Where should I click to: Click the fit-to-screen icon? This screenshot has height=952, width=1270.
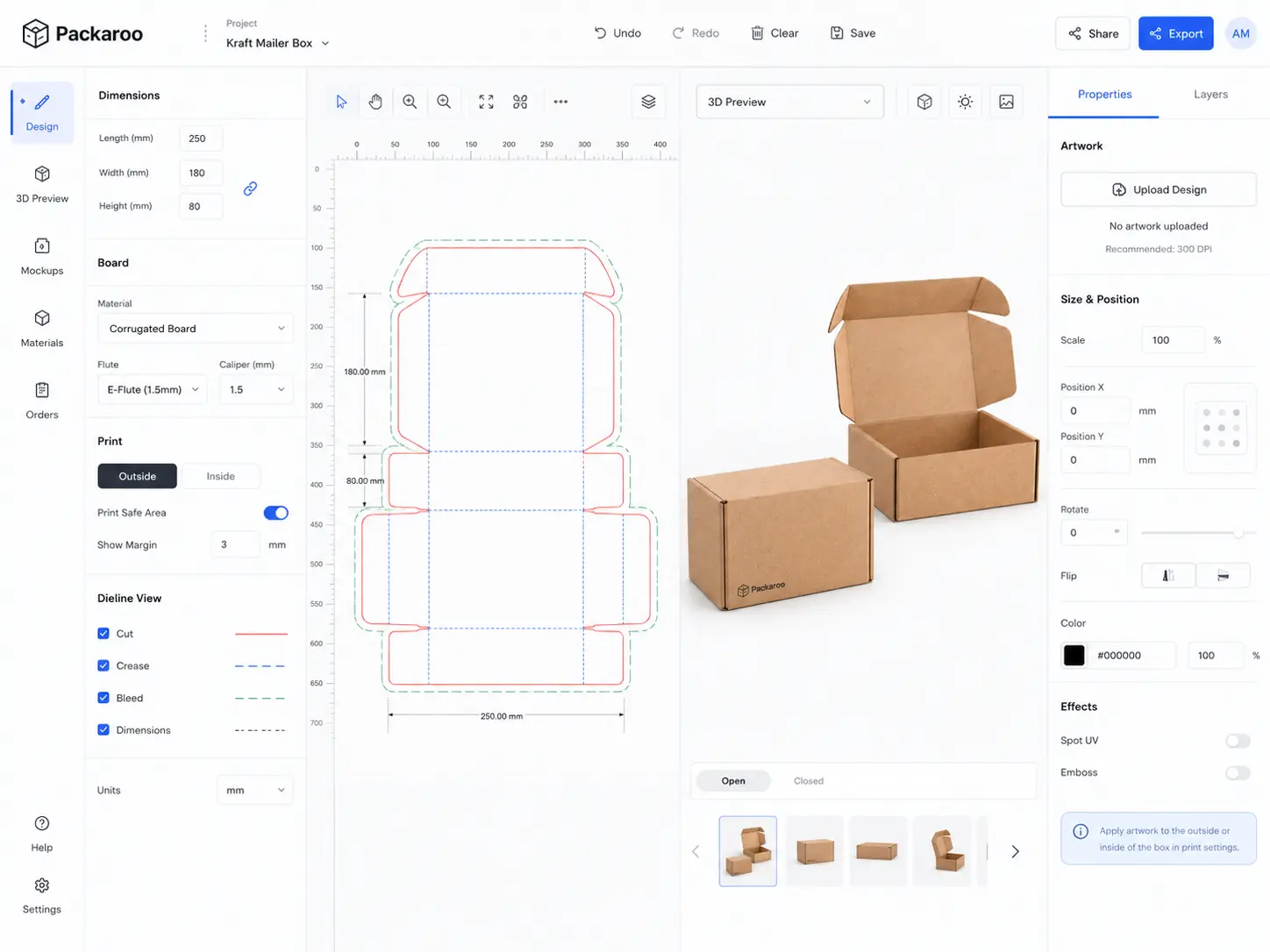click(x=486, y=102)
